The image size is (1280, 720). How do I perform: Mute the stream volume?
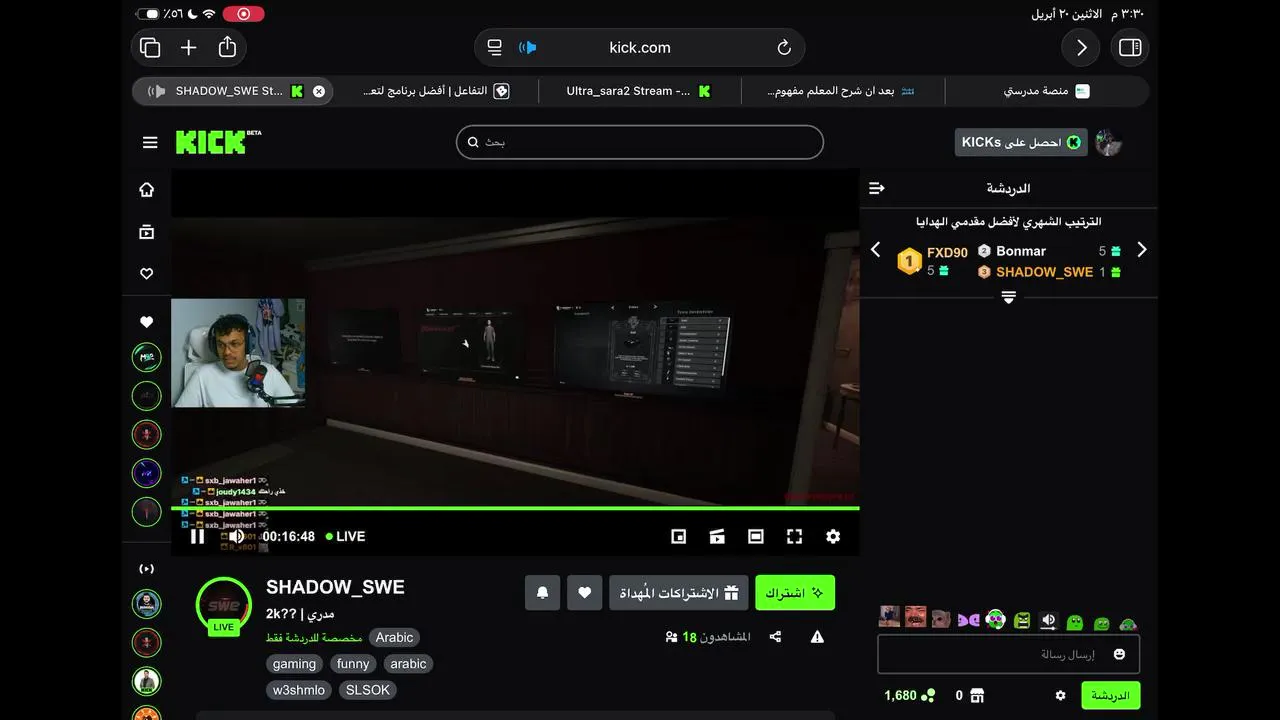tap(236, 537)
